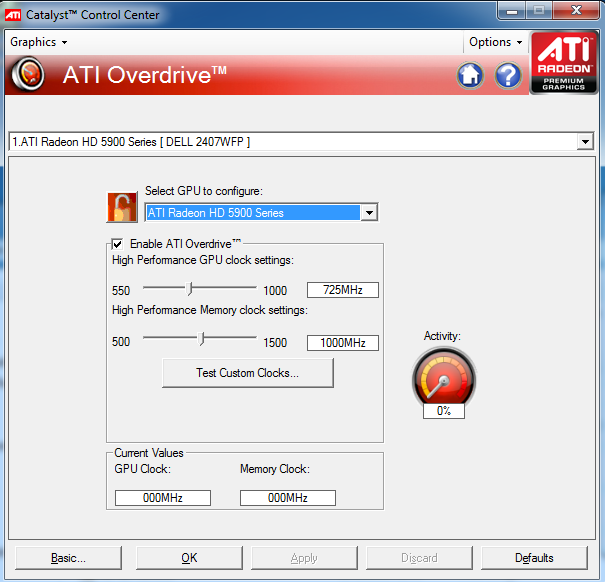Minimize the Catalyst Control Center window
This screenshot has height=582, width=605.
(512, 11)
